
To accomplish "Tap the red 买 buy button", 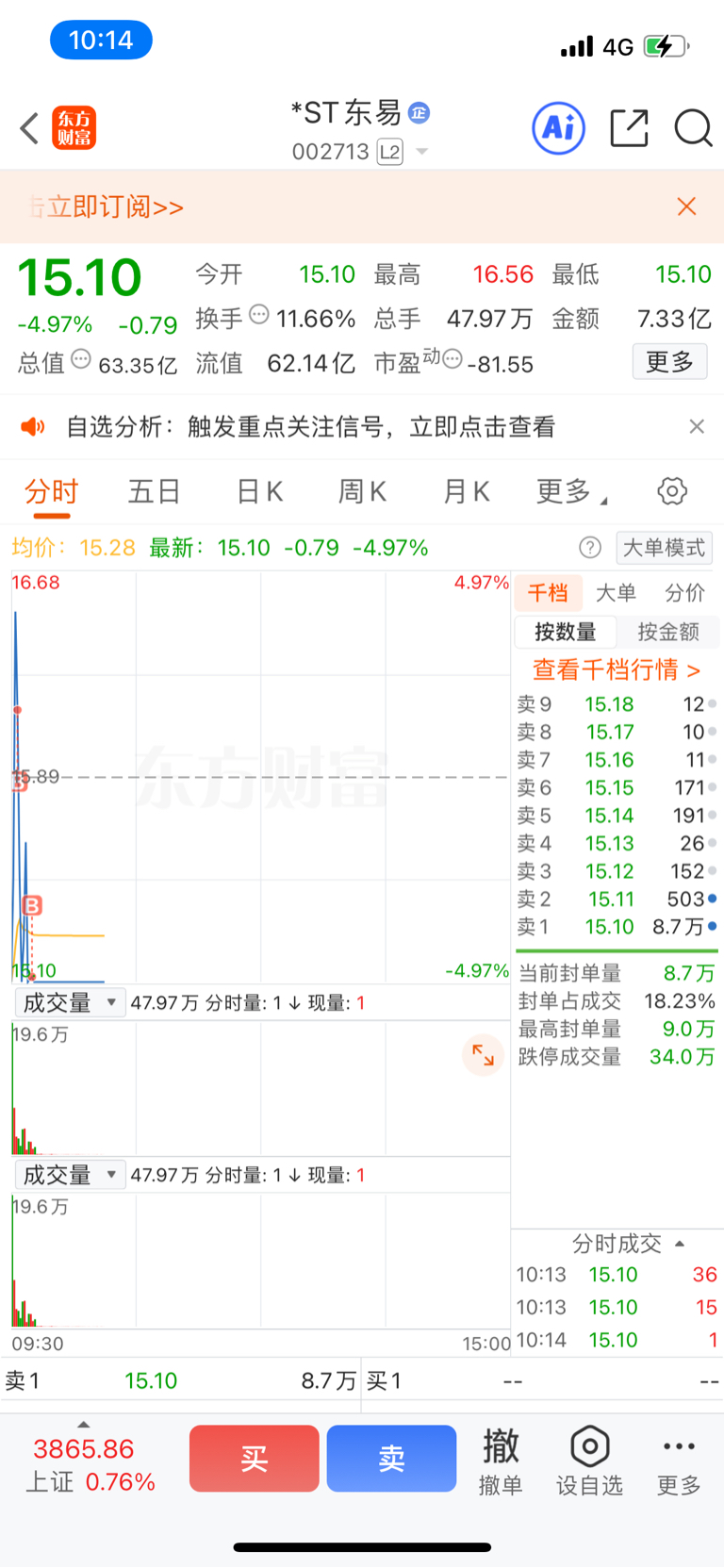I will [x=255, y=1459].
